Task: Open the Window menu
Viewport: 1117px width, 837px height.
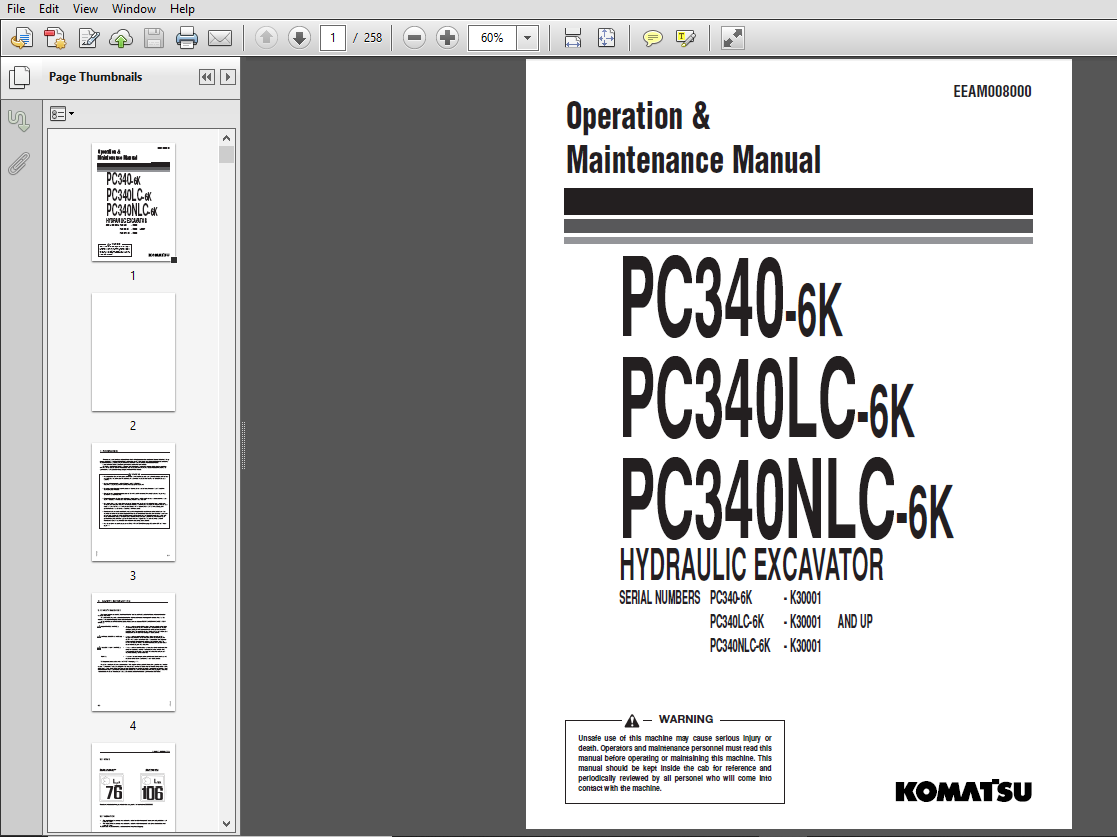Action: click(134, 9)
